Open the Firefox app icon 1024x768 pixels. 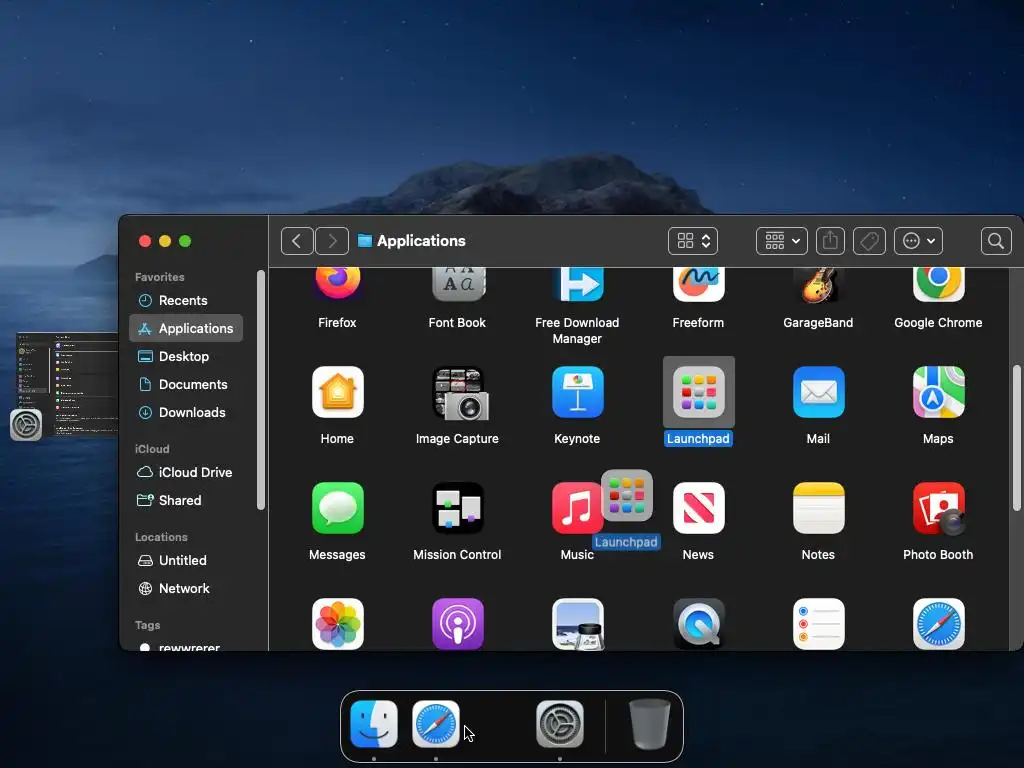click(x=338, y=283)
